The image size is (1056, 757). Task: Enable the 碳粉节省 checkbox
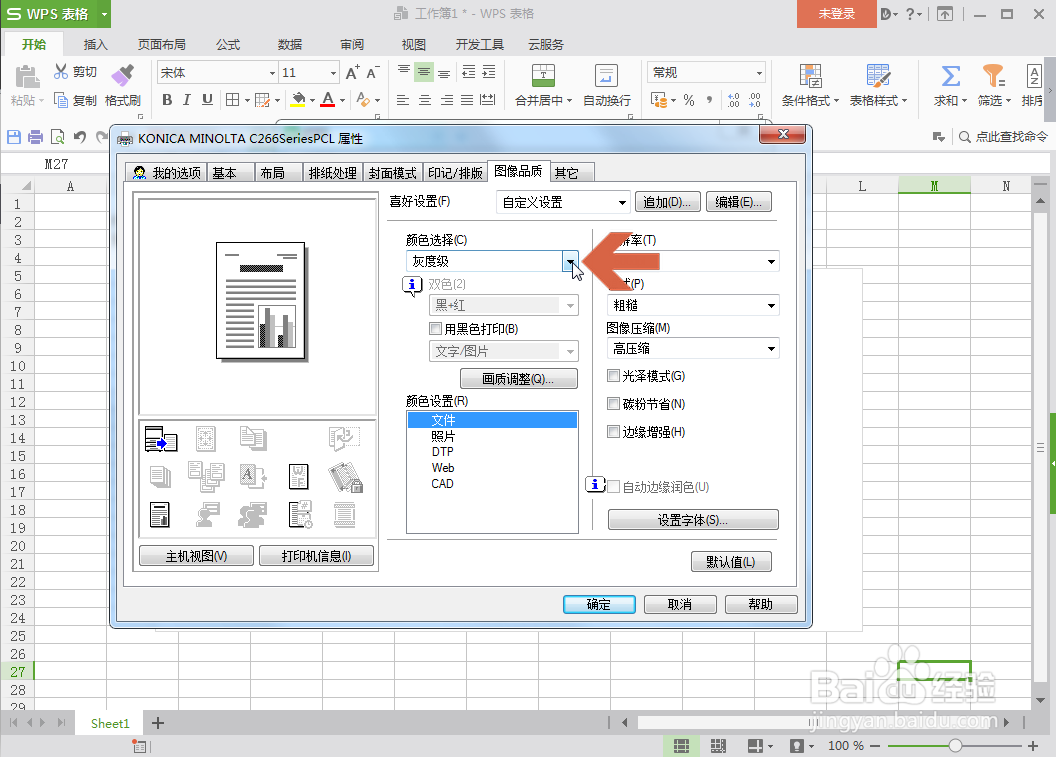(614, 404)
